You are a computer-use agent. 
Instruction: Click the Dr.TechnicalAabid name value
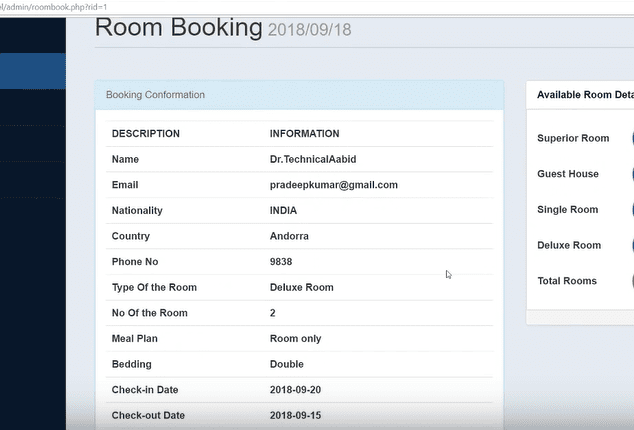click(x=313, y=159)
